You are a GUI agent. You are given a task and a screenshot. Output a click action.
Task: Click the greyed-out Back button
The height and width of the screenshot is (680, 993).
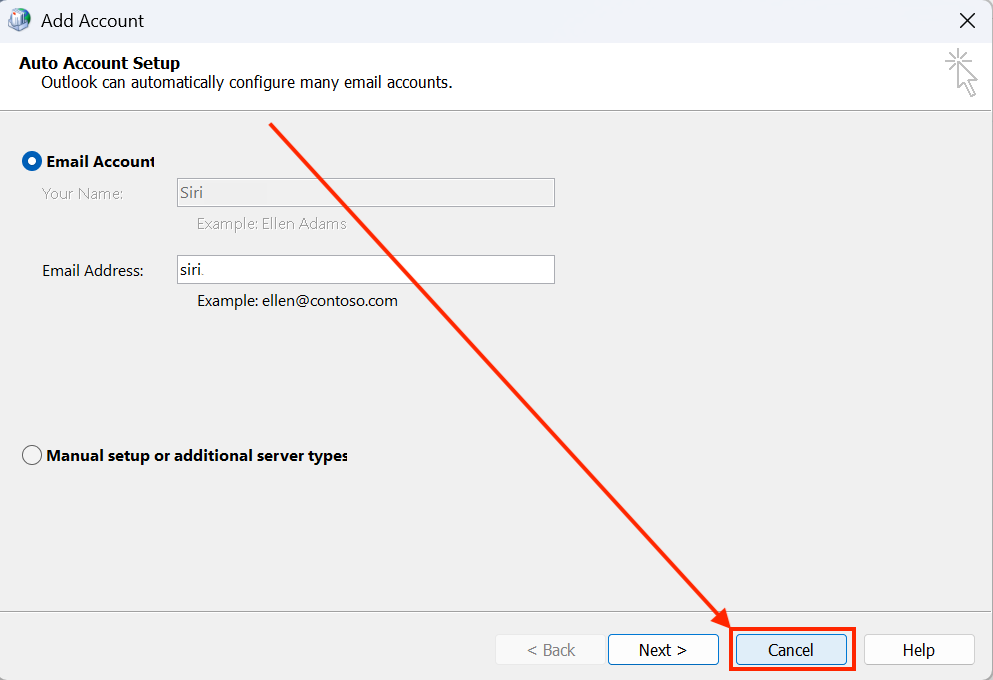click(x=550, y=649)
